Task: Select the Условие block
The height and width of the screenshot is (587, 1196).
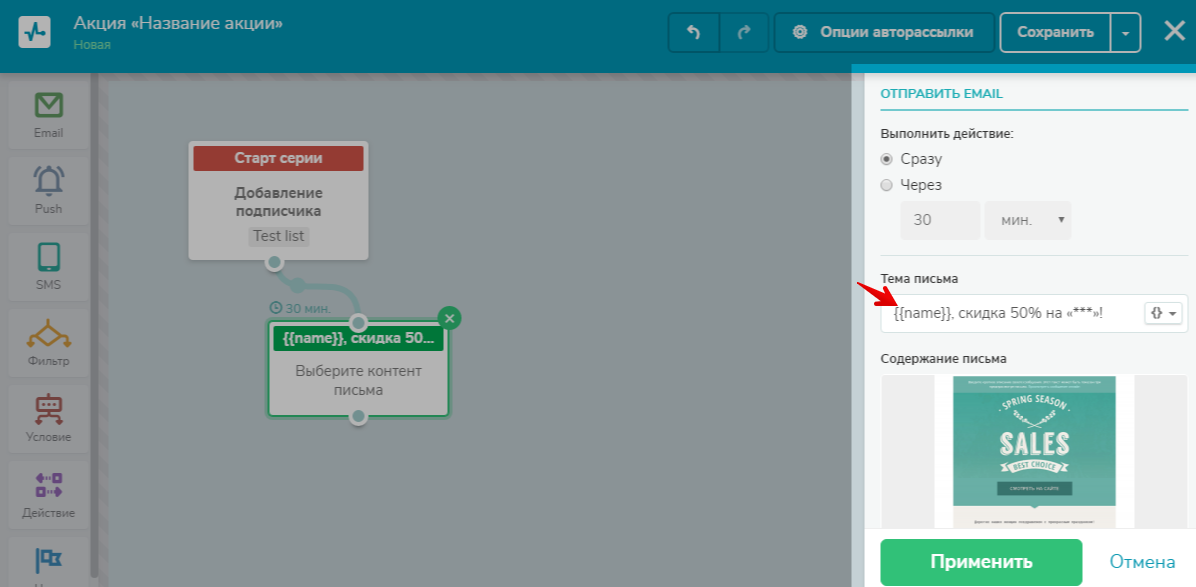Action: point(49,419)
